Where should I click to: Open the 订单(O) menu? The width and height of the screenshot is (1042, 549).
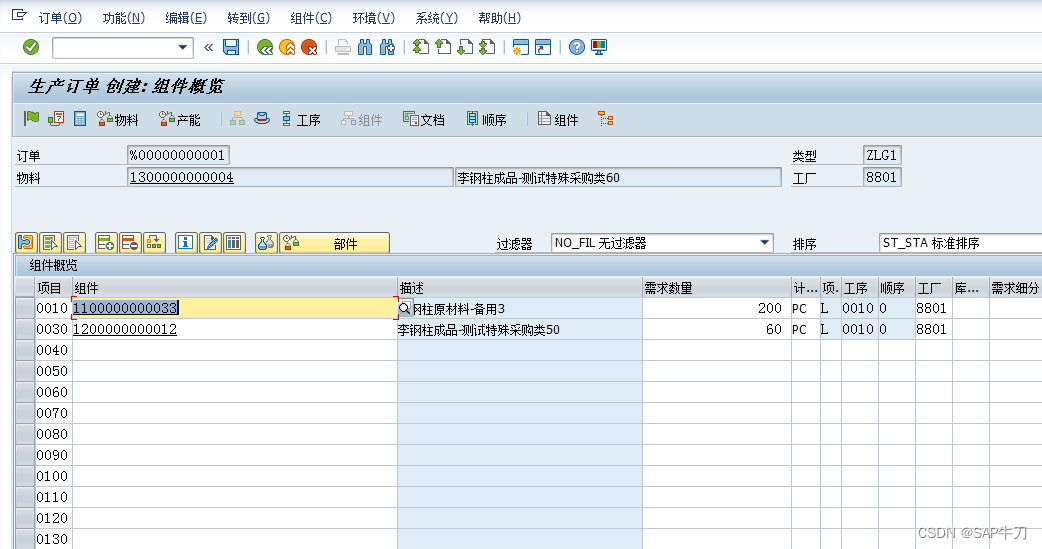[x=60, y=18]
